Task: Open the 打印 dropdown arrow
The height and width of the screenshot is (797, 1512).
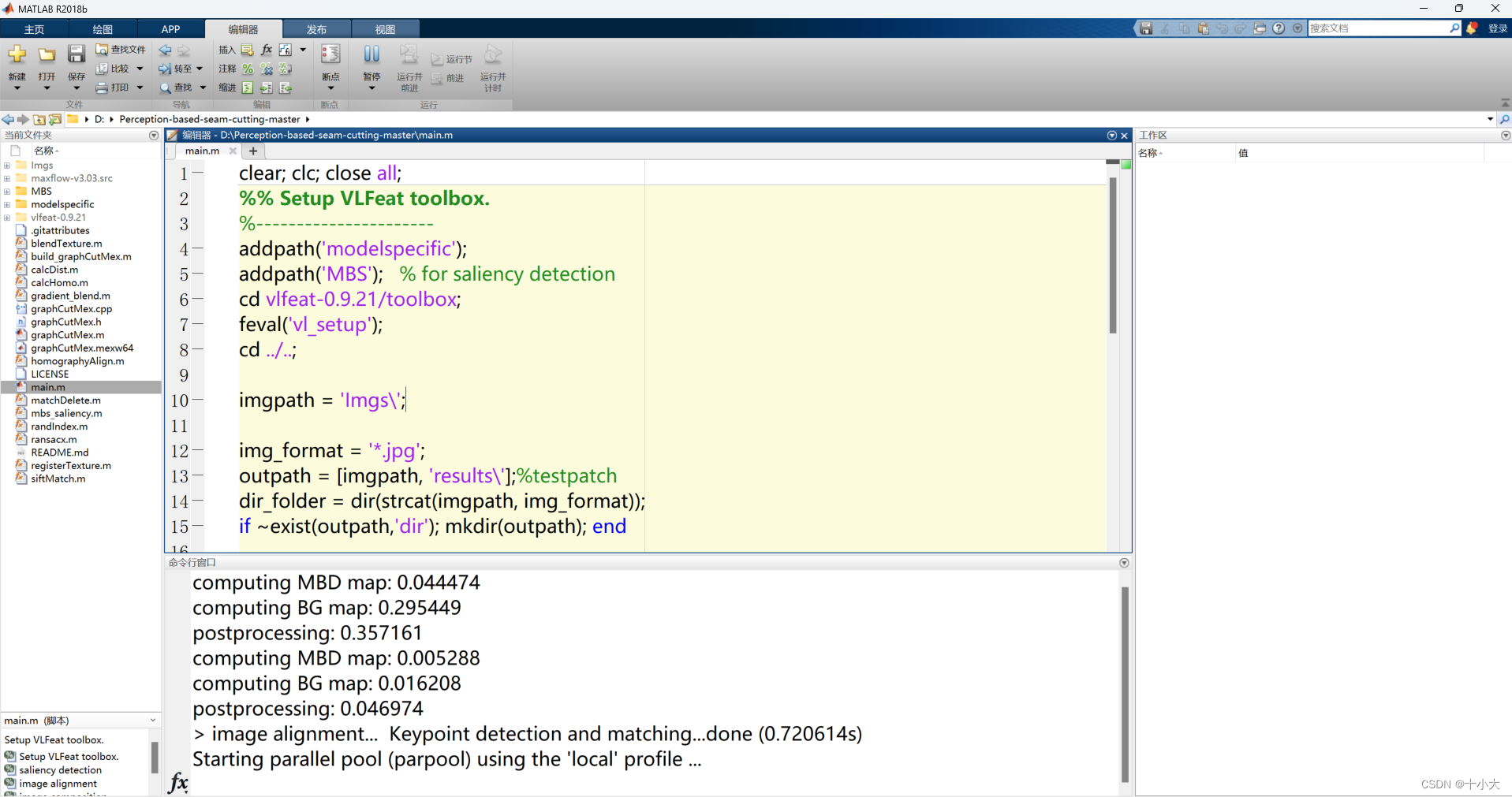Action: point(140,88)
